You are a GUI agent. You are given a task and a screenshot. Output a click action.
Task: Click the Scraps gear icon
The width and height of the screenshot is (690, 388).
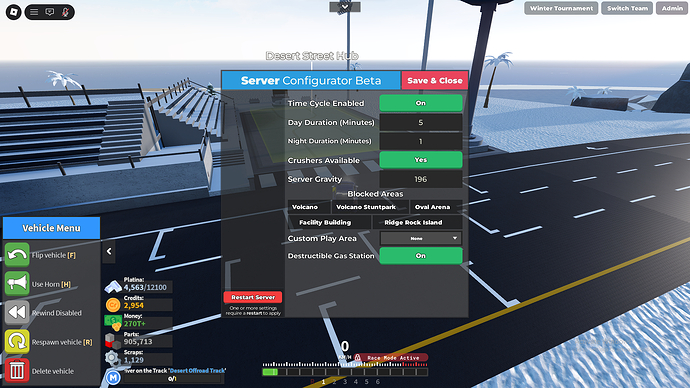(112, 358)
